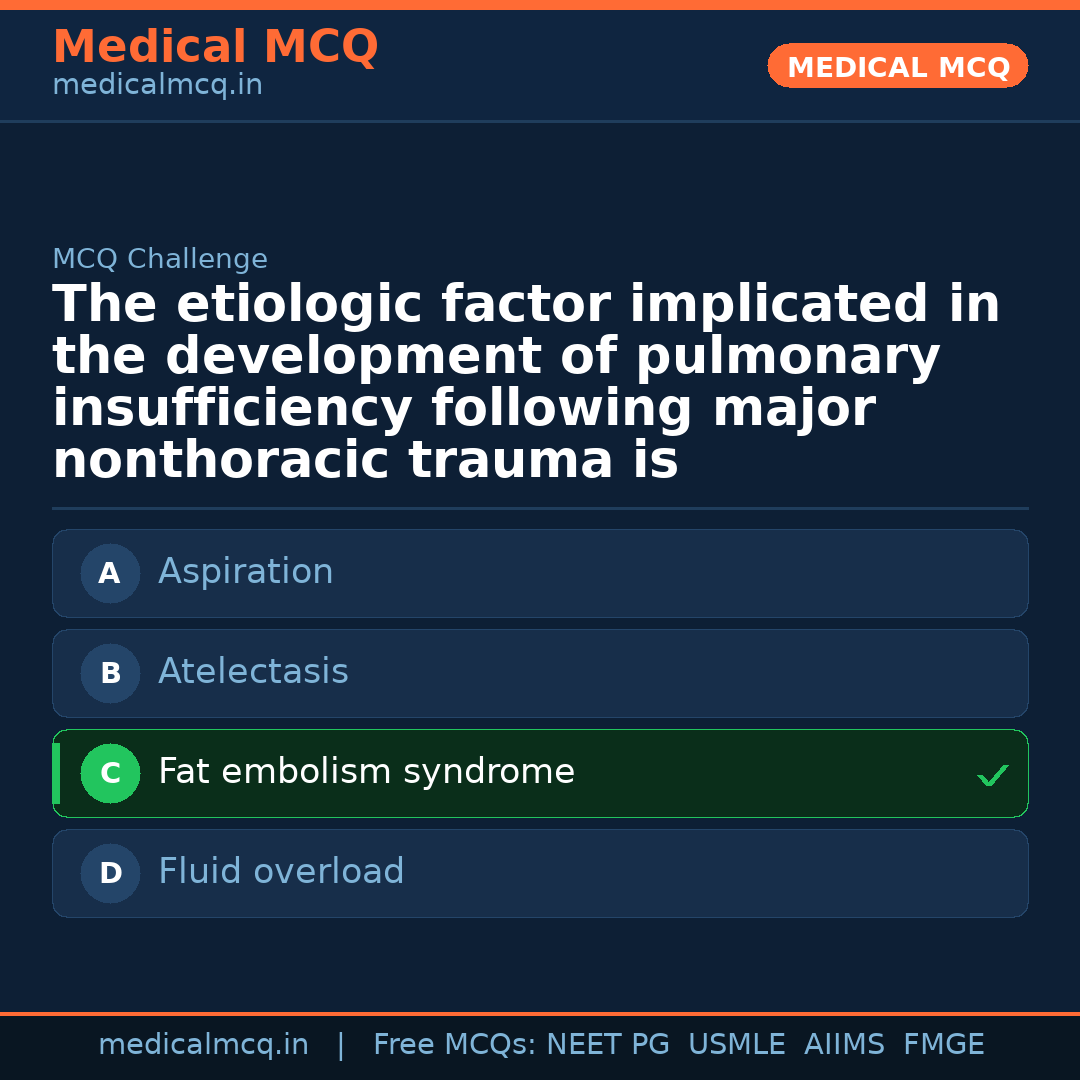Click the orange MEDICAL MCQ badge

[898, 67]
